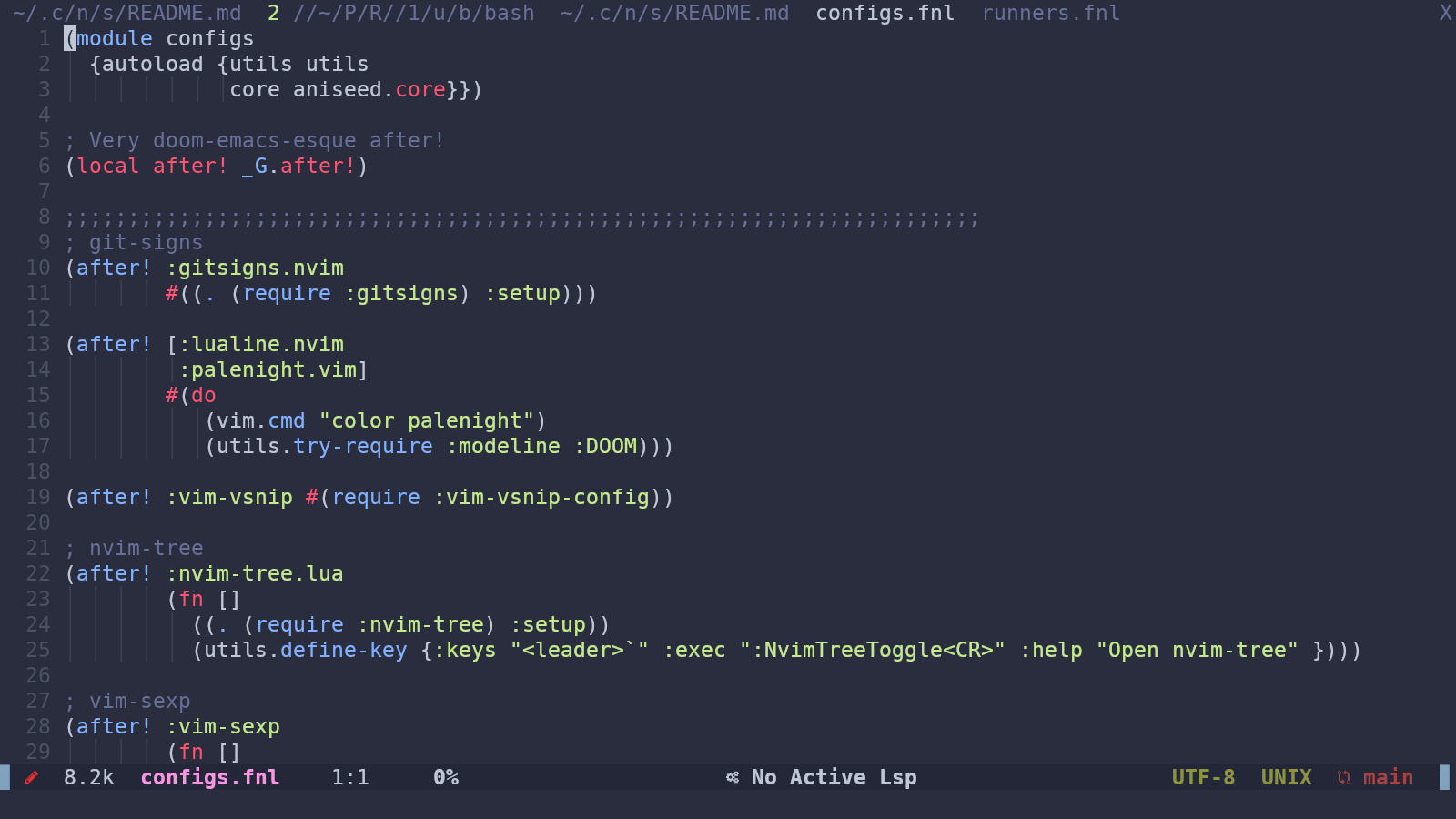
Task: Click line number 12 in the gutter
Action: (38, 318)
